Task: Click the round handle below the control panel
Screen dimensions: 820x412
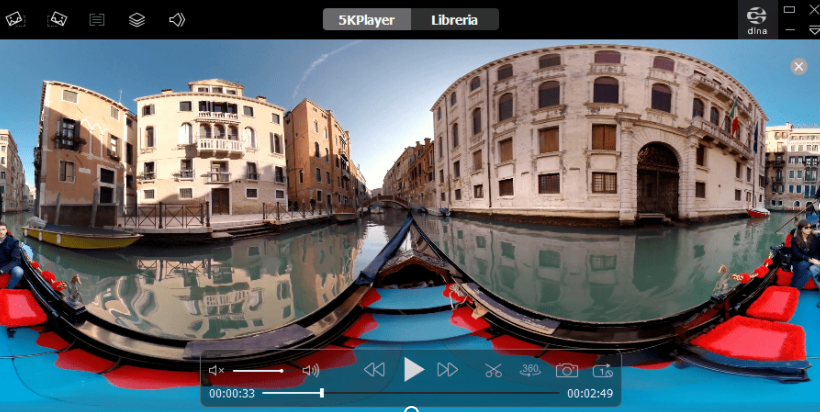Action: pyautogui.click(x=412, y=409)
